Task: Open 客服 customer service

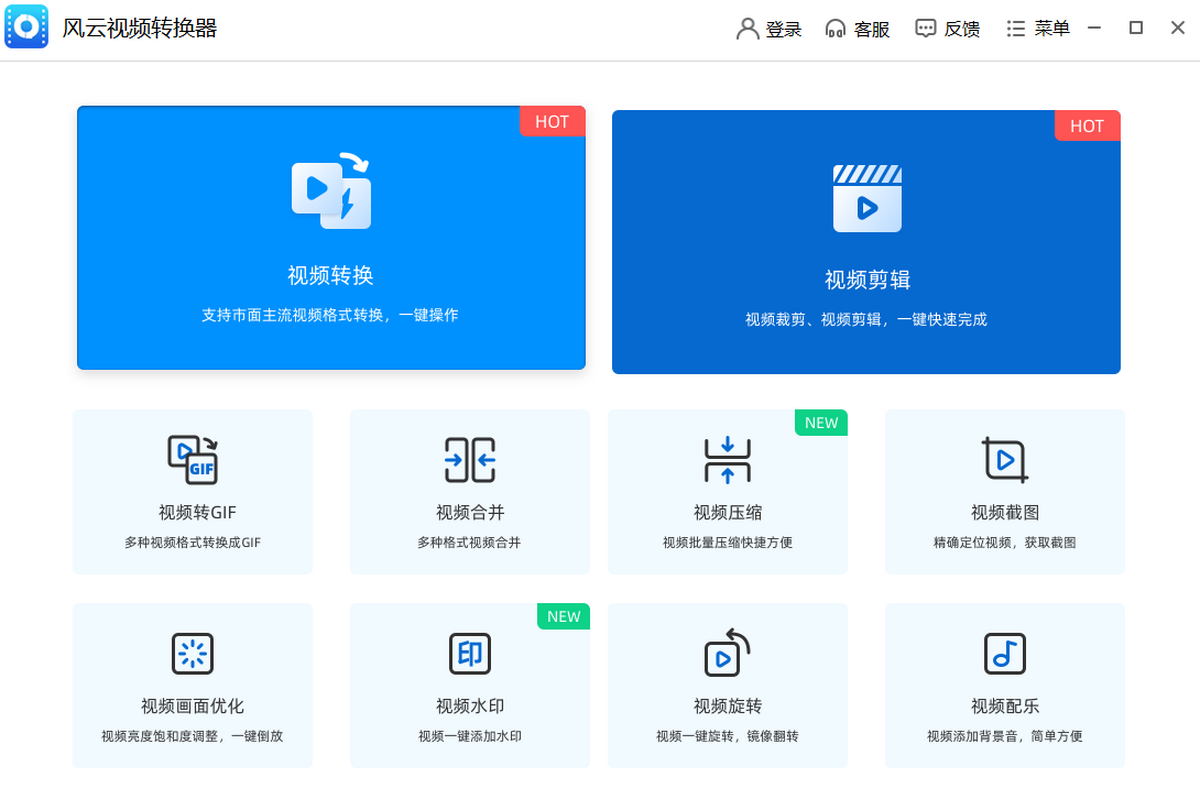Action: pos(857,29)
